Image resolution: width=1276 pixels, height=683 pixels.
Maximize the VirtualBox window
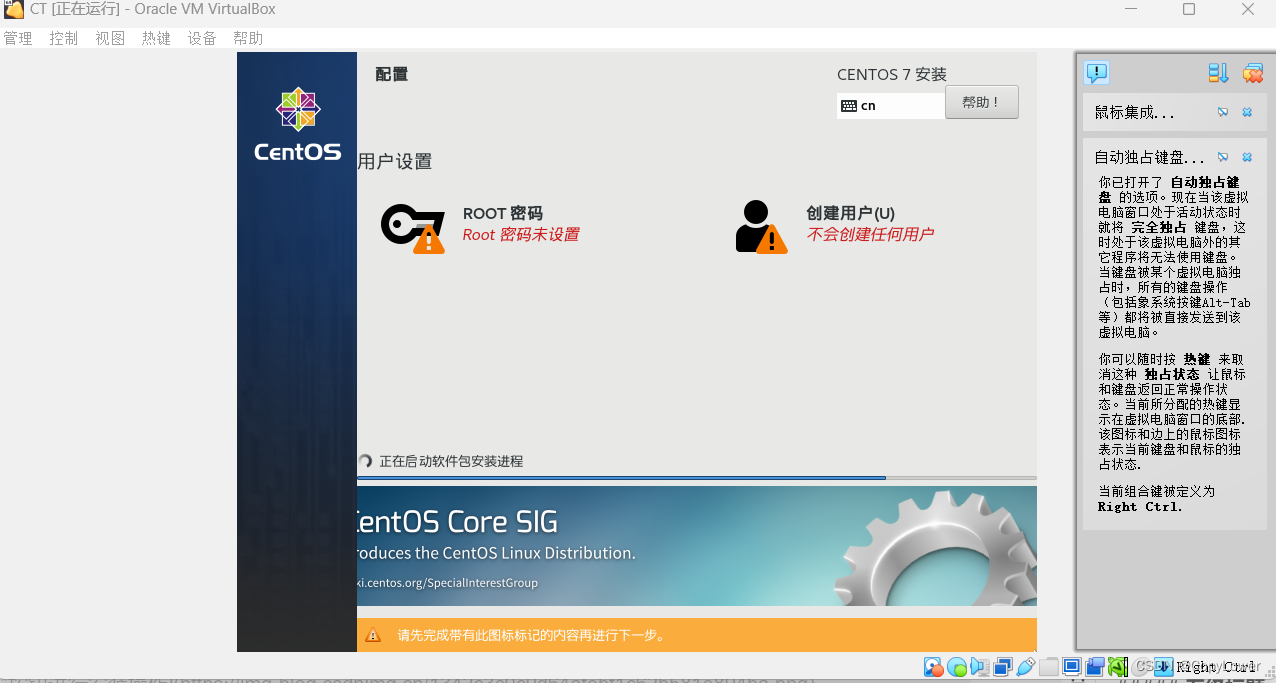pos(1189,9)
